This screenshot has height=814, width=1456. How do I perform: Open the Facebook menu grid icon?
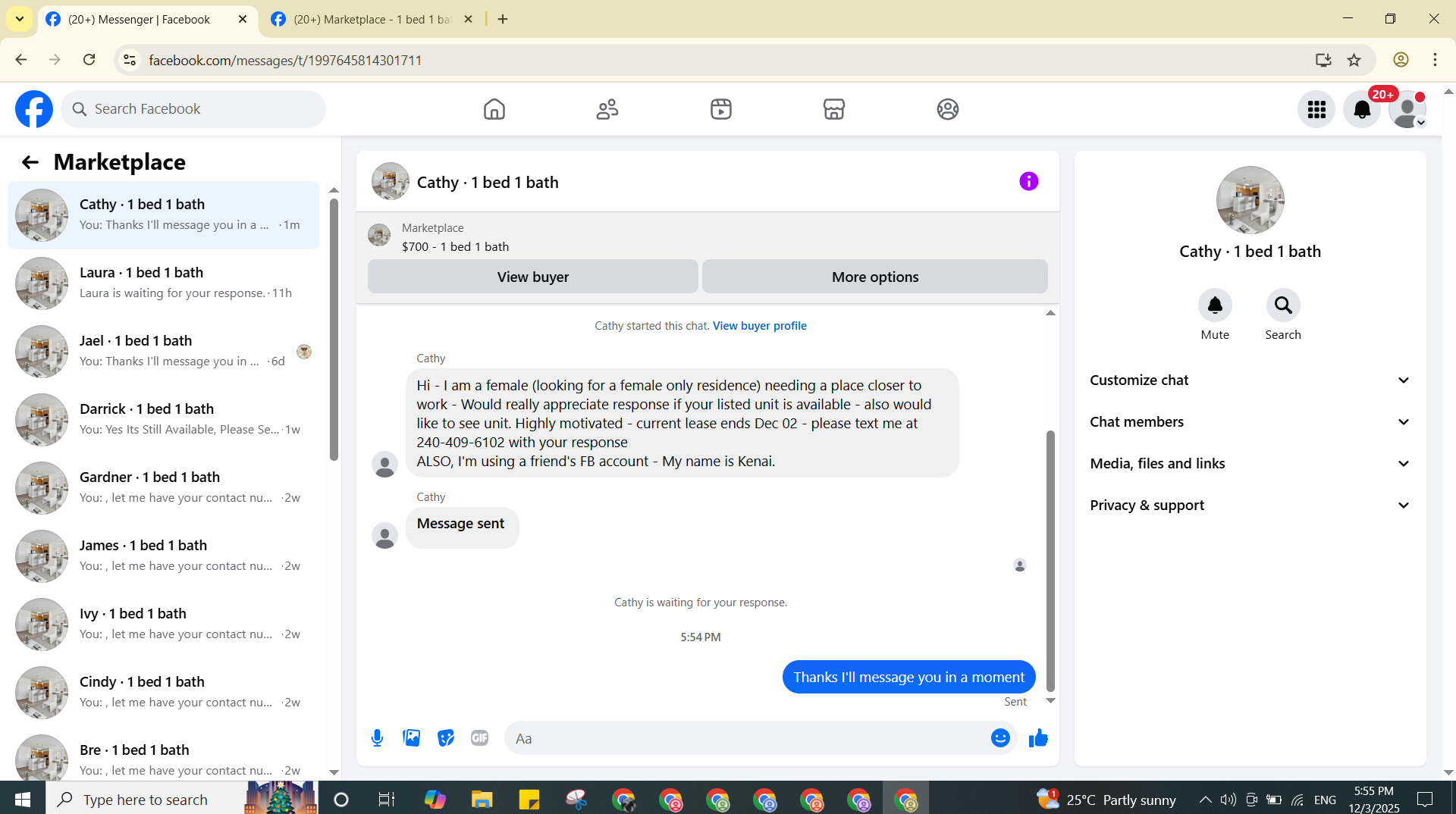pyautogui.click(x=1316, y=110)
